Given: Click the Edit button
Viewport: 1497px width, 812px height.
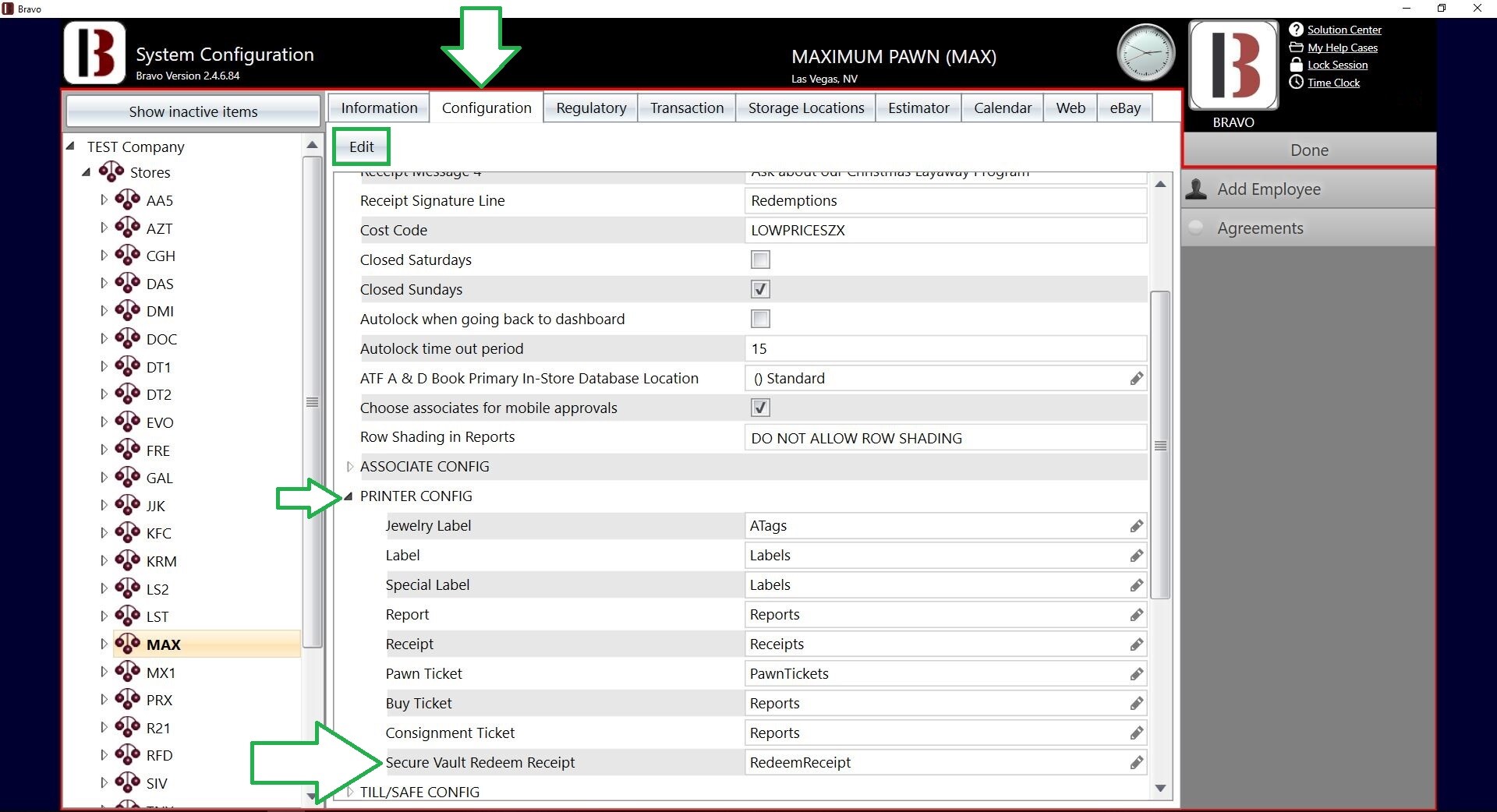Looking at the screenshot, I should pyautogui.click(x=361, y=147).
